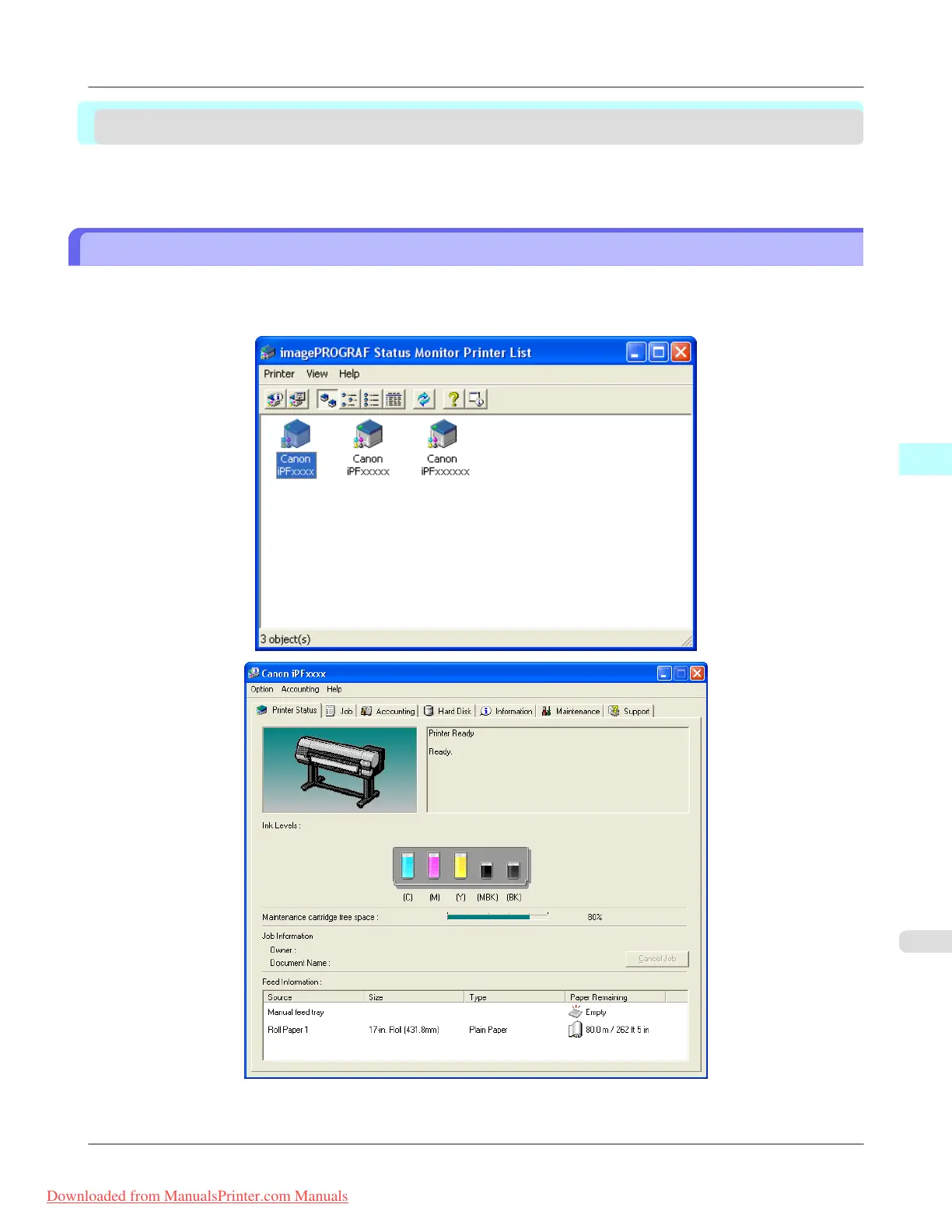Click the refresh toolbar icon in Printer List
This screenshot has width=952, height=1232.
pyautogui.click(x=424, y=399)
